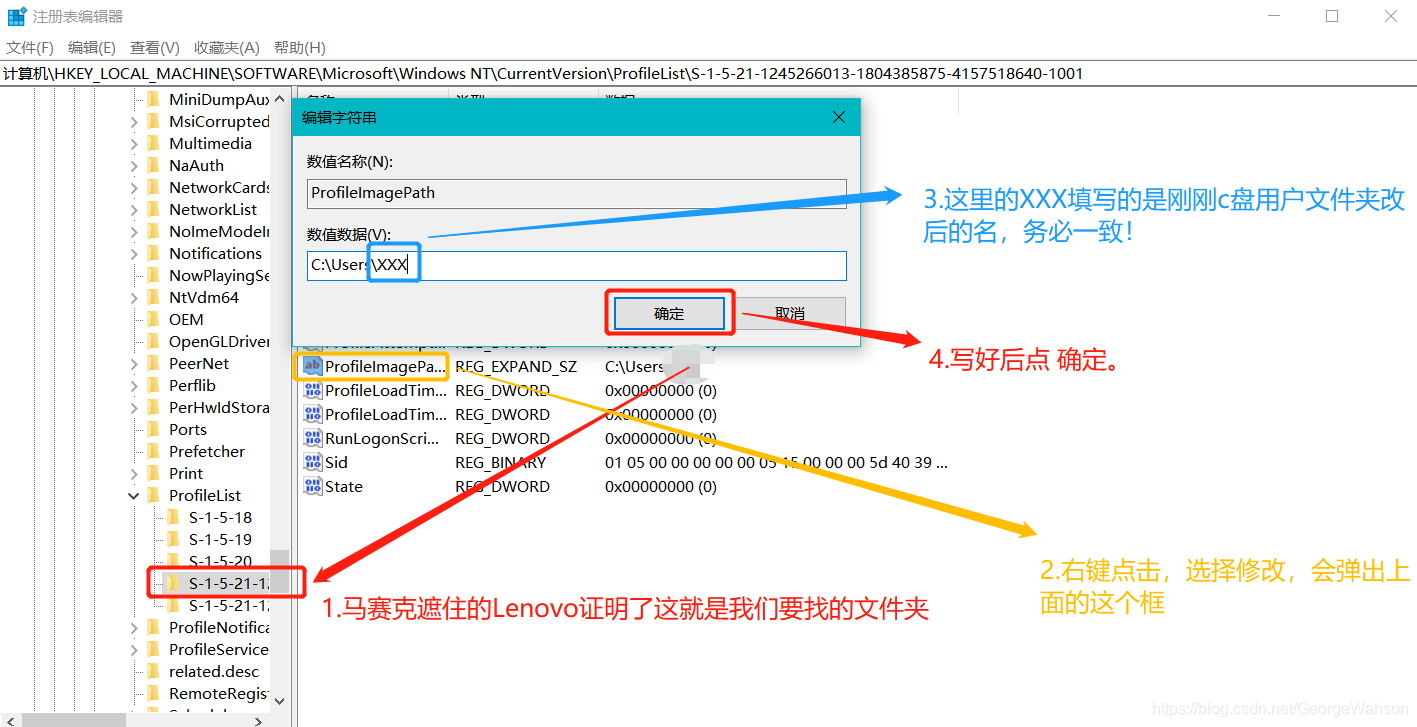Image resolution: width=1417 pixels, height=727 pixels.
Task: Open the 编辑(E) menu
Action: click(x=92, y=48)
